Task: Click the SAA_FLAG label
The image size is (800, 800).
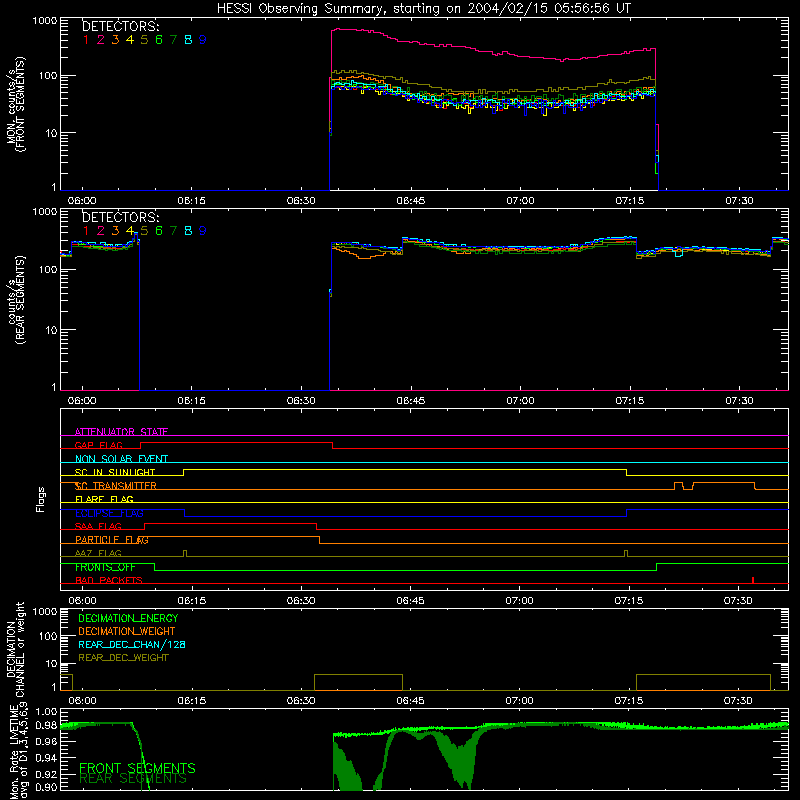Action: tap(98, 526)
